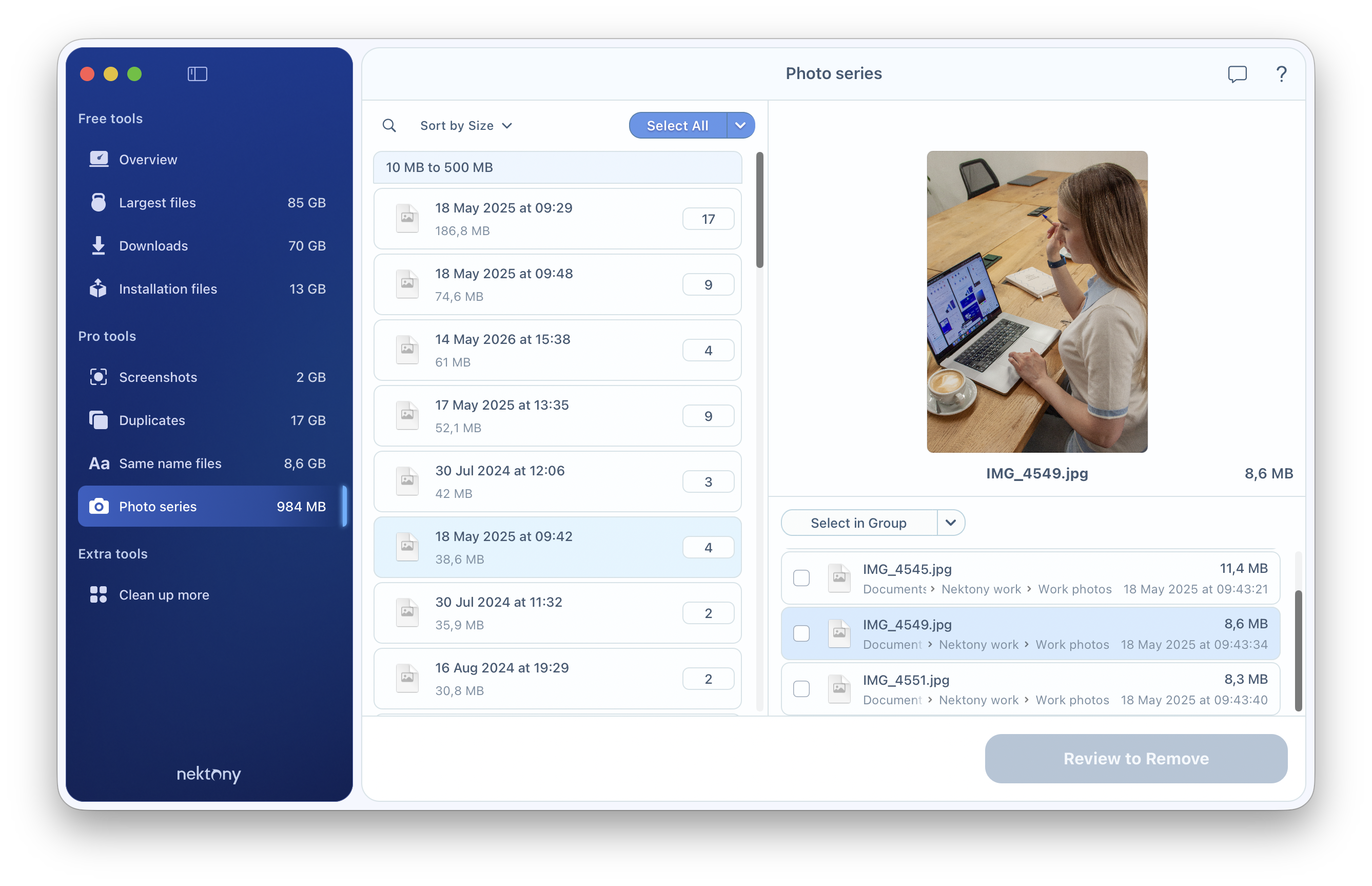
Task: Select the 17 May 2025 at 13:35 group
Action: 557,415
